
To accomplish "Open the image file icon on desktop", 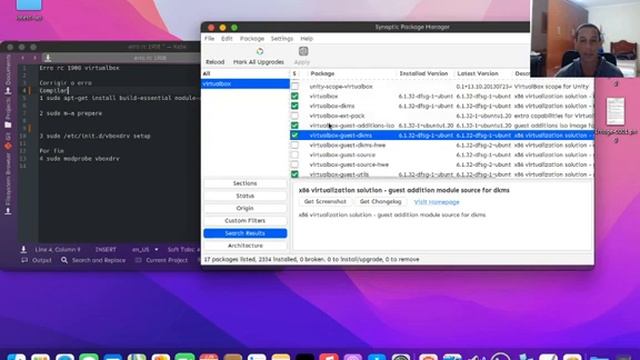I will 616,111.
